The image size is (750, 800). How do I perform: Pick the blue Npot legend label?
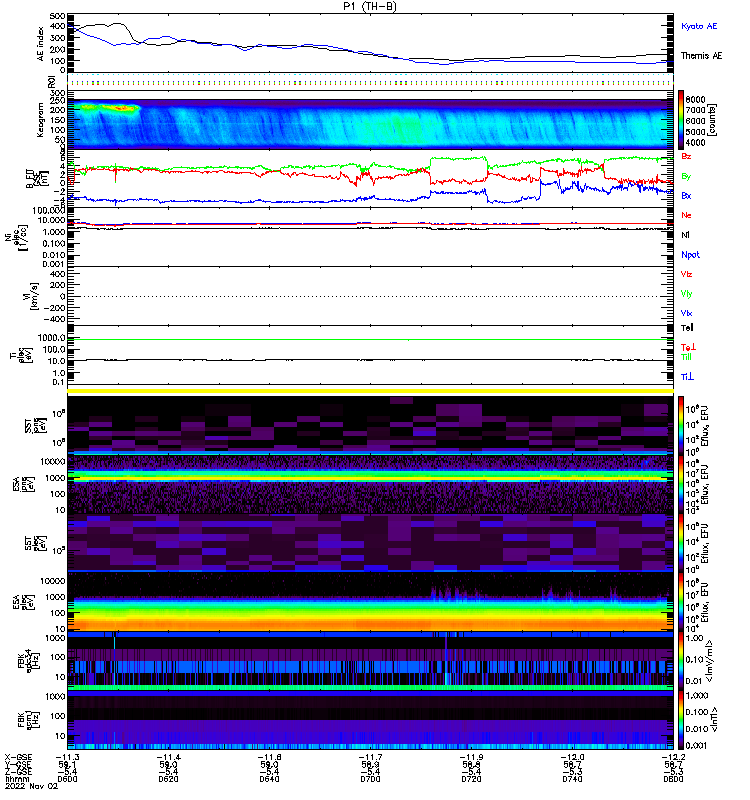690,255
